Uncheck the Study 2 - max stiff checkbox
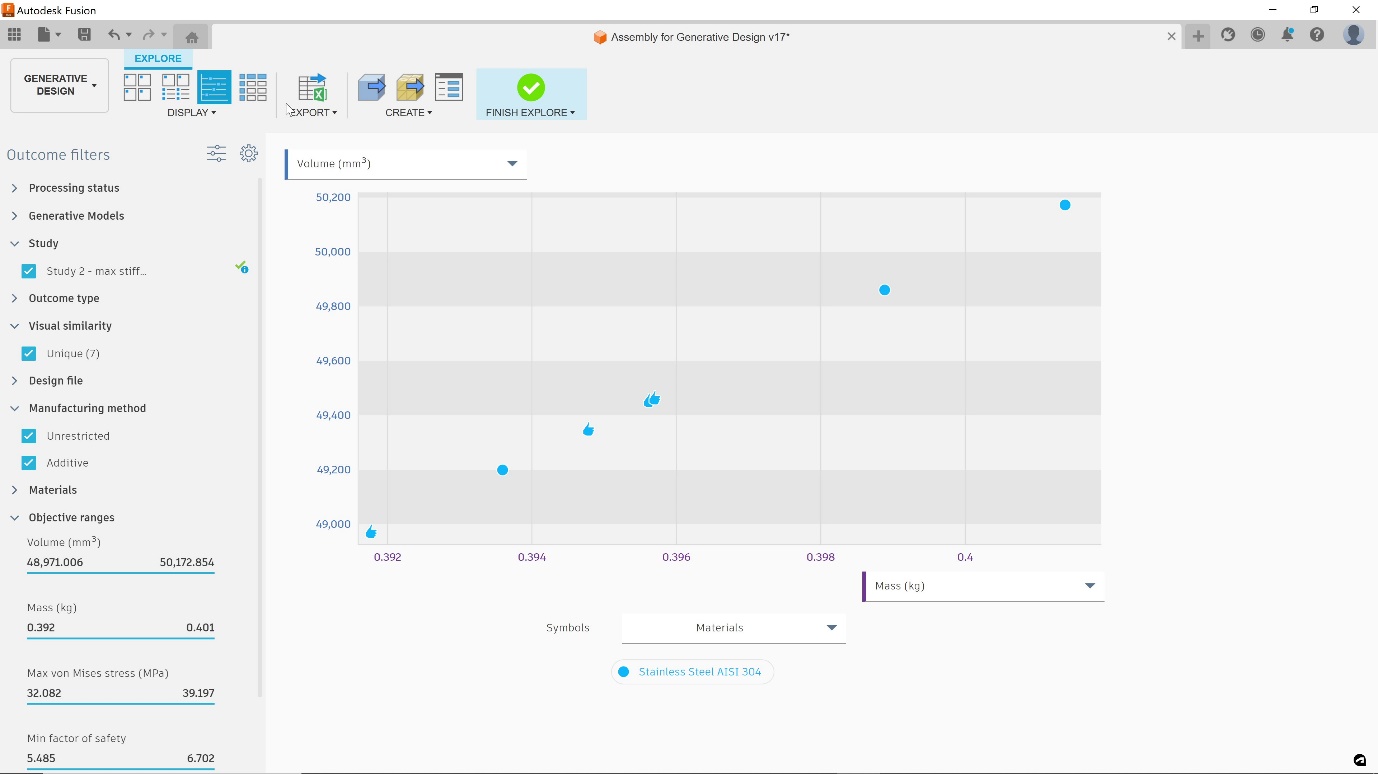The image size is (1378, 774). click(x=29, y=271)
